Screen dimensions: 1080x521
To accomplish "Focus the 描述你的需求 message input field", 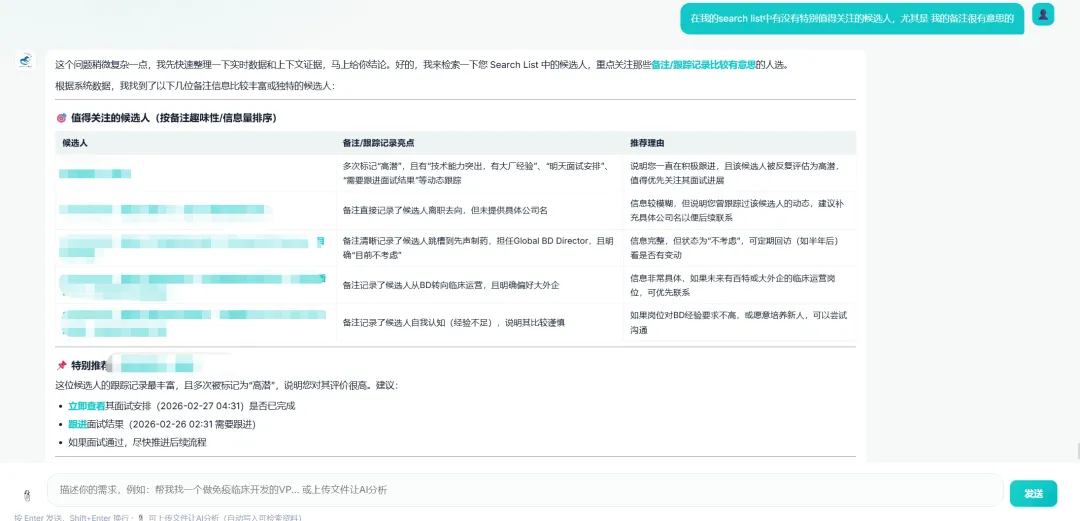I will pos(525,490).
